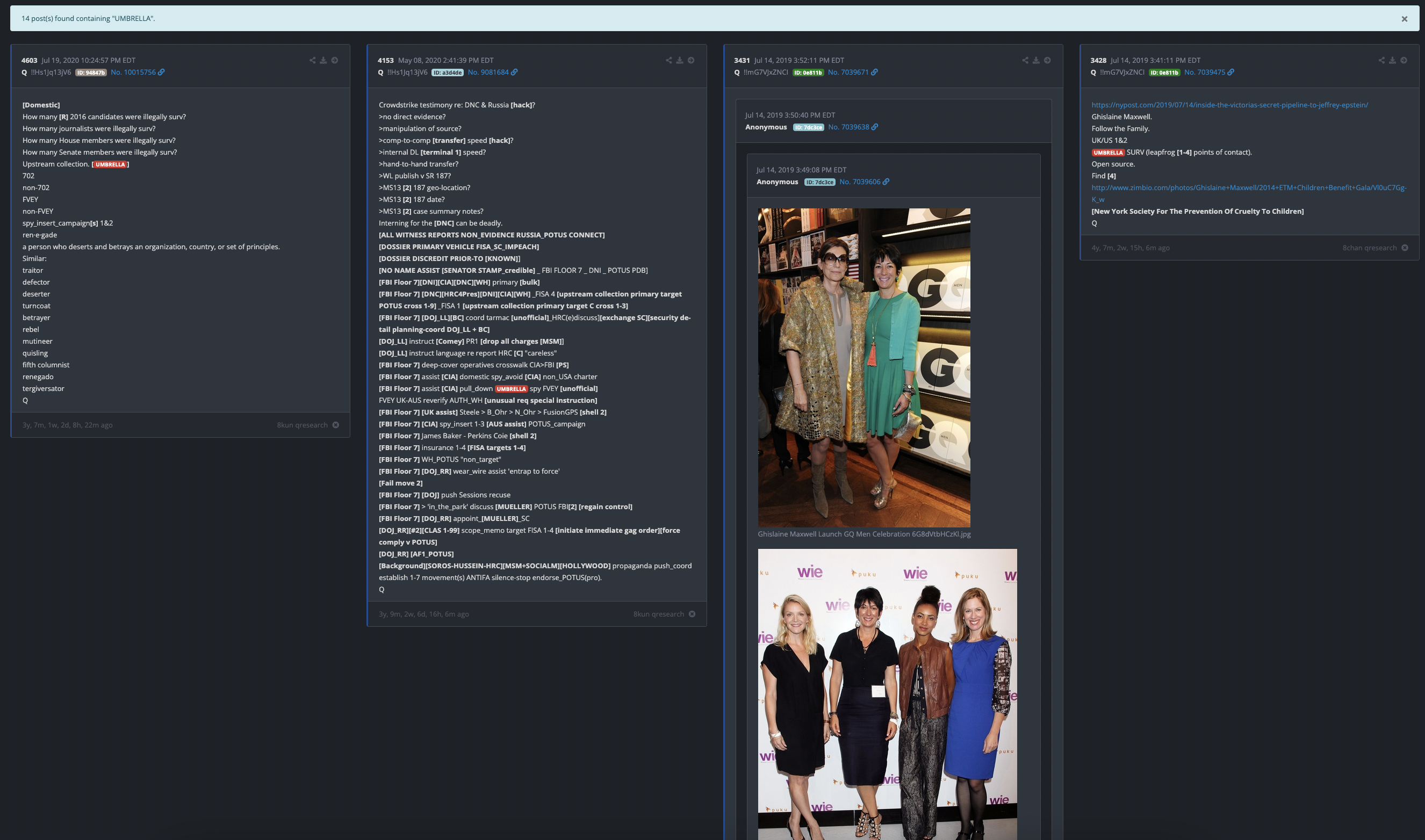Click the '[Fail move 2]' line in post 4153
The height and width of the screenshot is (840, 1425).
[400, 483]
